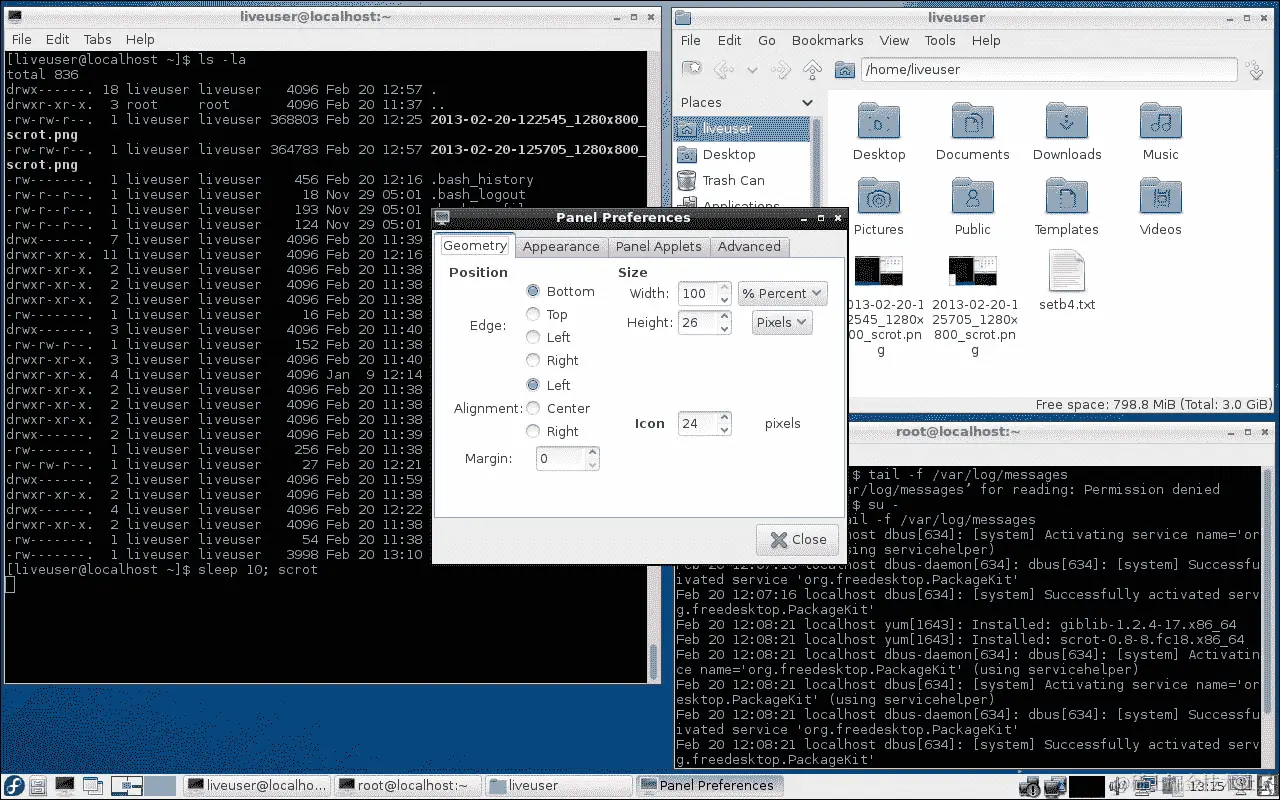
Task: Open View menu in file manager
Action: click(894, 40)
